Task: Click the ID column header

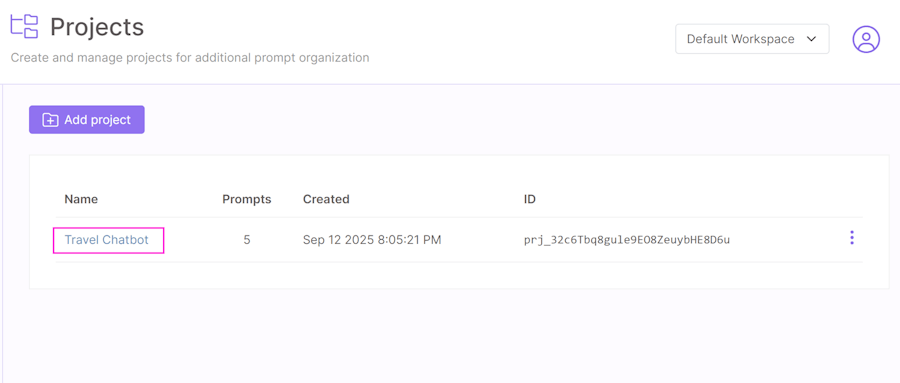Action: pos(530,199)
